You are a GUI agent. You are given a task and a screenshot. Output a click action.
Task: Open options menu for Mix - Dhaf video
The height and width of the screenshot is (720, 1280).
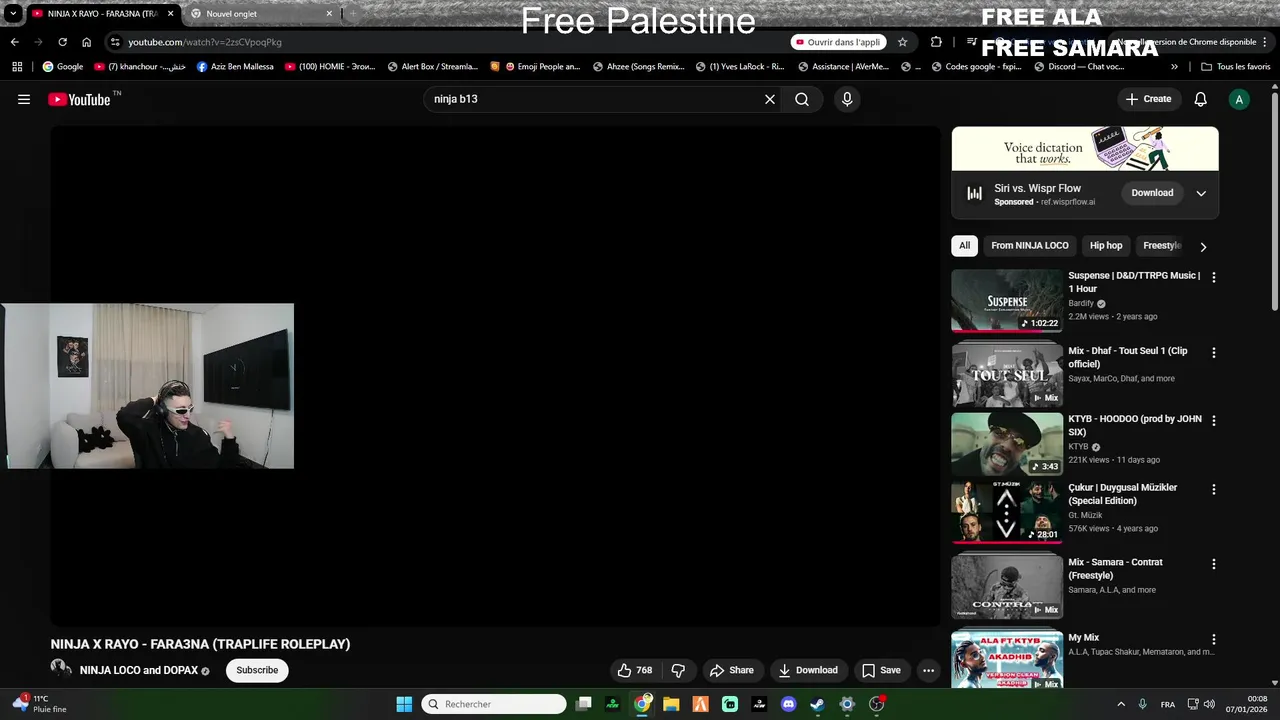[x=1214, y=353]
